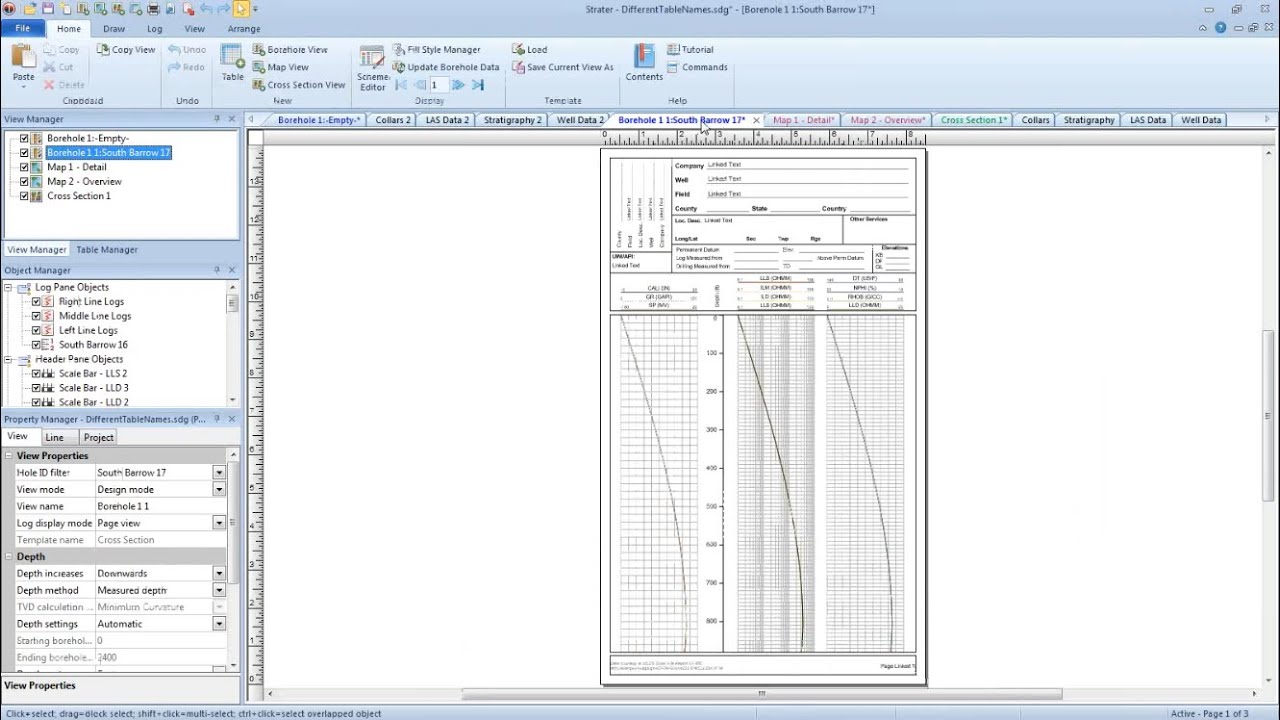Image resolution: width=1280 pixels, height=720 pixels.
Task: Click the Paste icon
Action: [23, 55]
